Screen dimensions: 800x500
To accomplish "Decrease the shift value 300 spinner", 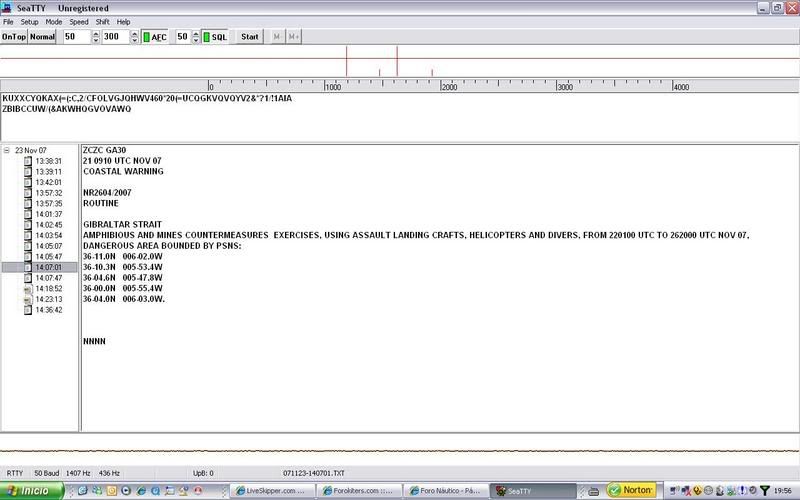I will point(134,41).
